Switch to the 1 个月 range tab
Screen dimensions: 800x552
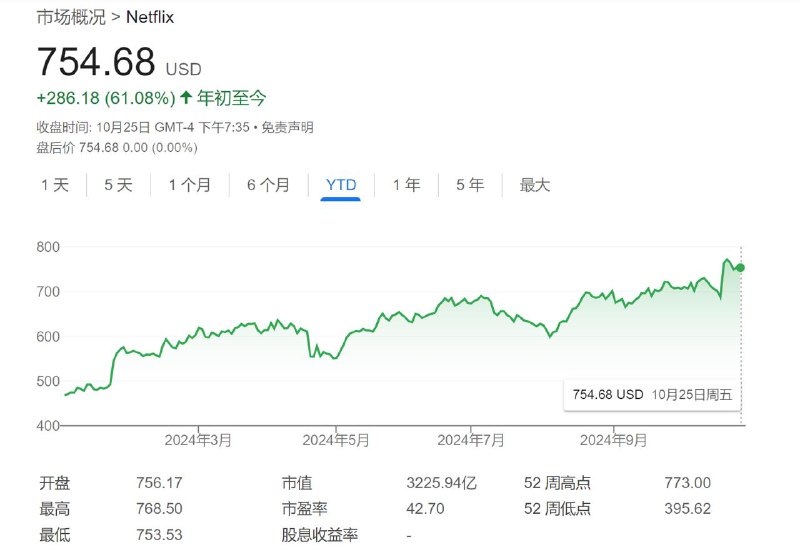pyautogui.click(x=190, y=185)
